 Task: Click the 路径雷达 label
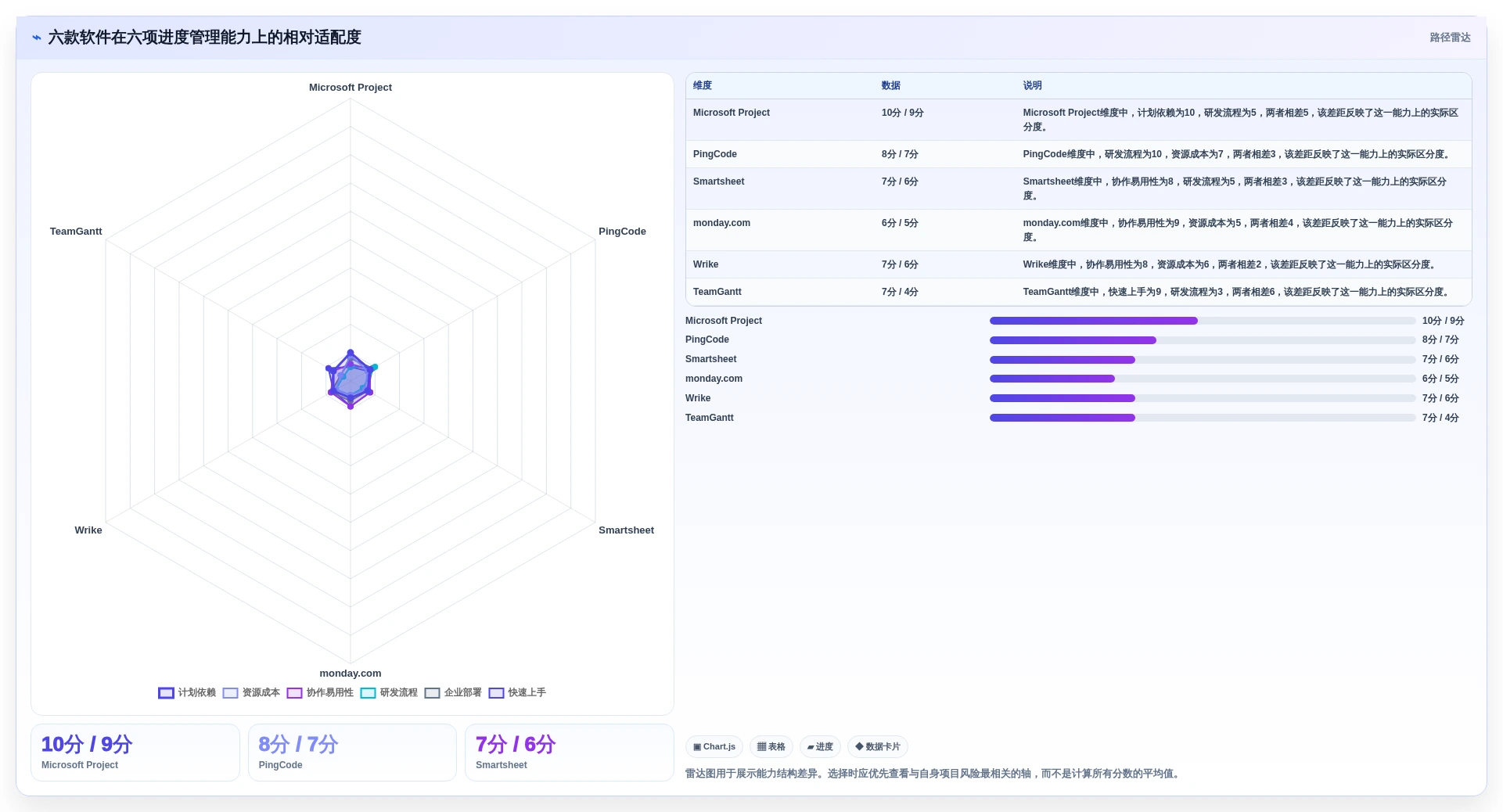click(1450, 38)
